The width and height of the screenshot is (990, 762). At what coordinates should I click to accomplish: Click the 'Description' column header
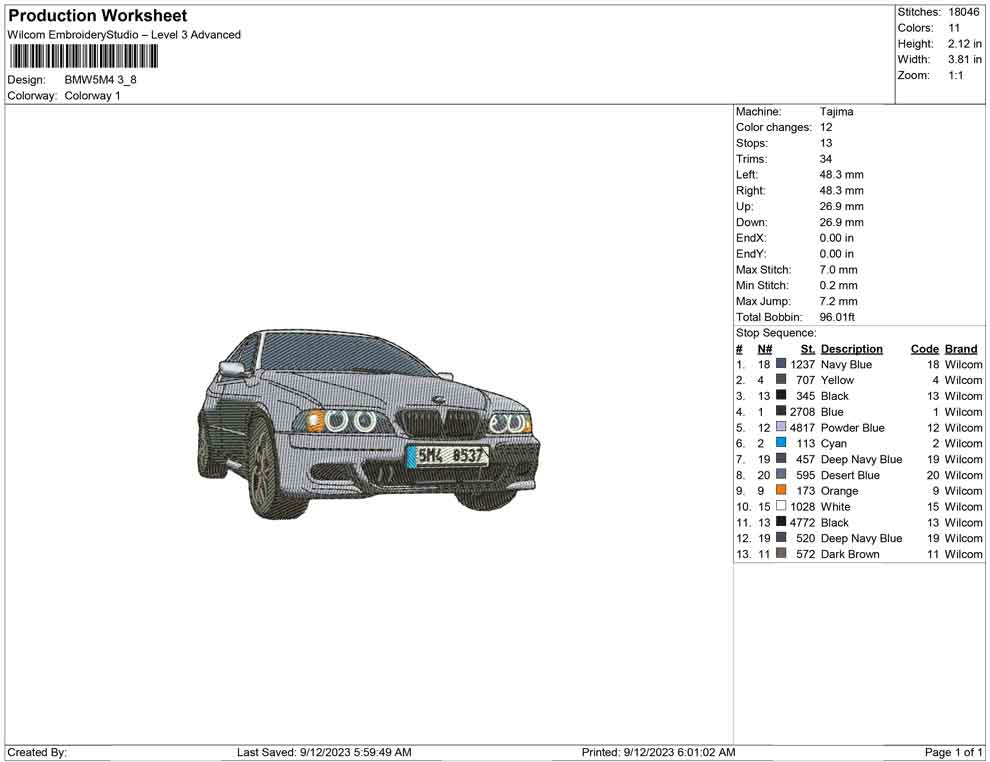click(852, 349)
